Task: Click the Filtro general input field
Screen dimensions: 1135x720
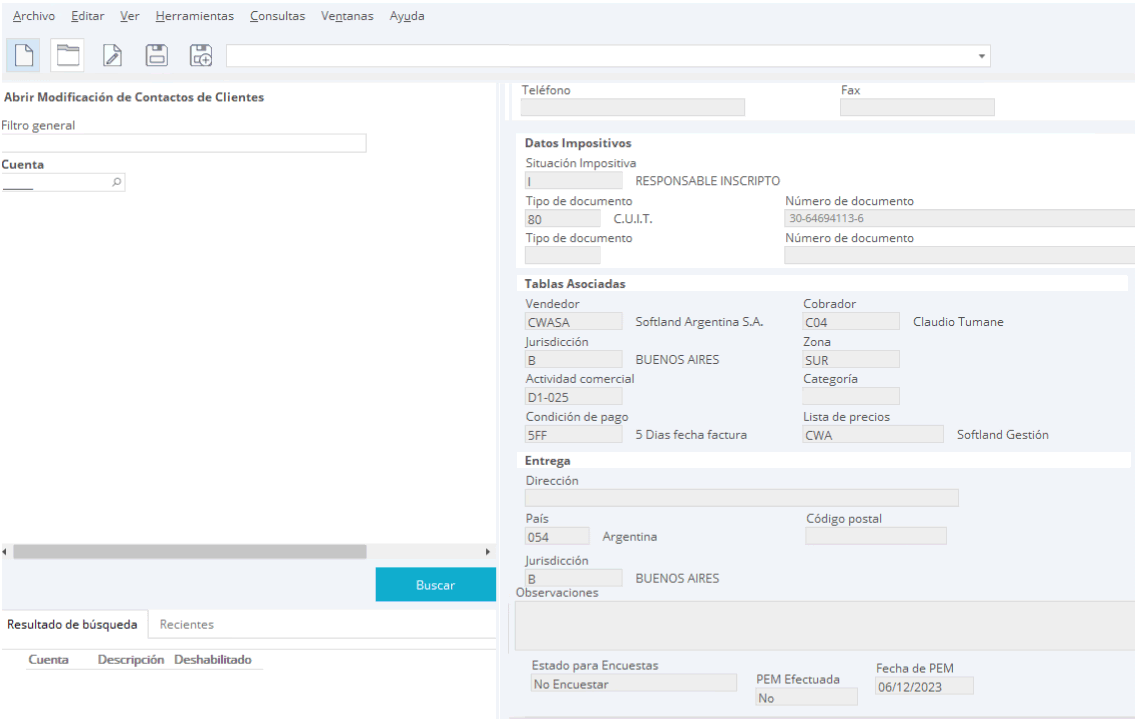Action: (x=184, y=144)
